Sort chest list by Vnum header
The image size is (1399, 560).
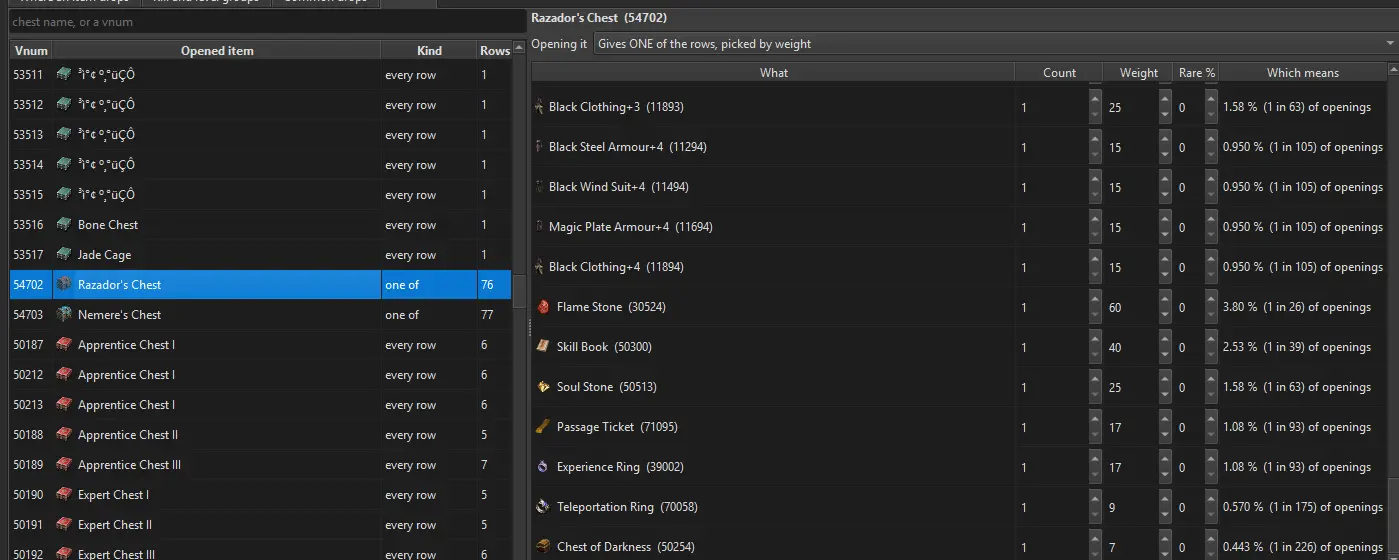click(31, 50)
